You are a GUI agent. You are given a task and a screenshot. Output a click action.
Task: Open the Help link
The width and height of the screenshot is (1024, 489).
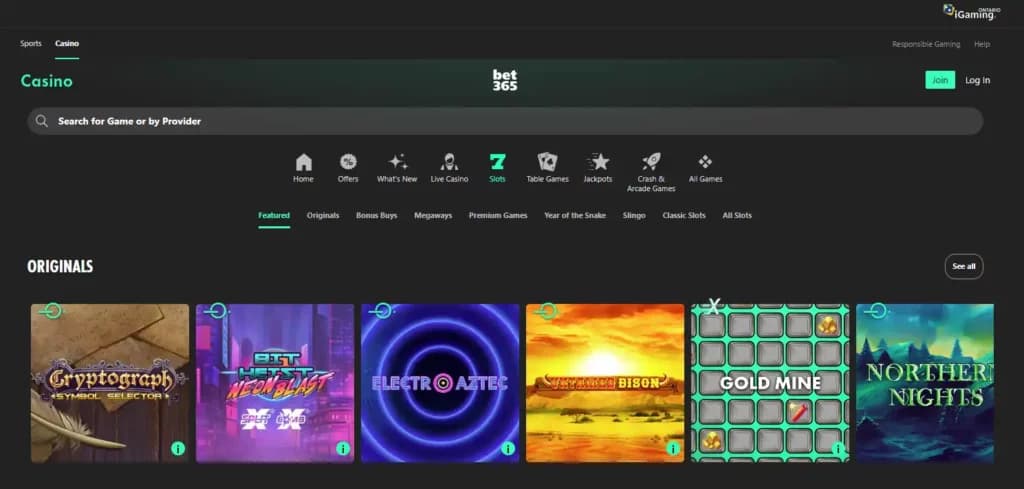982,44
